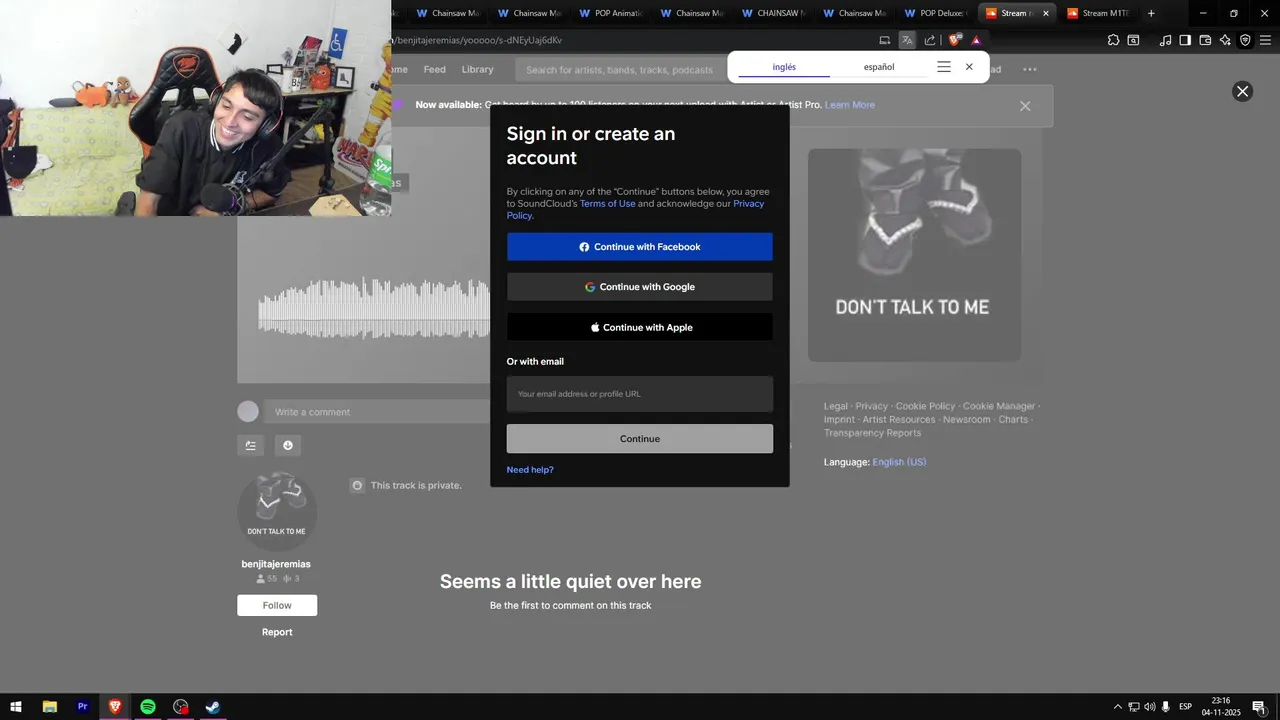This screenshot has width=1280, height=720.
Task: Switch to the Stream M1TE tab
Action: pos(1098,13)
